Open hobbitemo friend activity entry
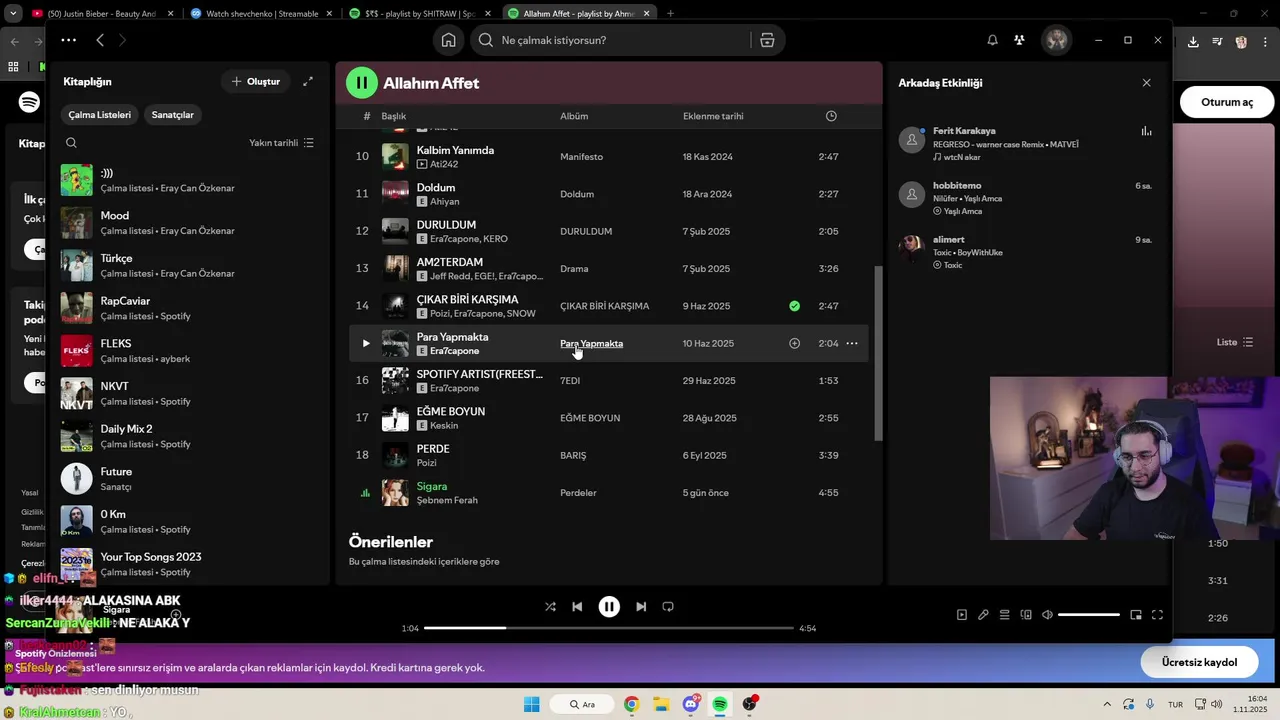 (1026, 198)
